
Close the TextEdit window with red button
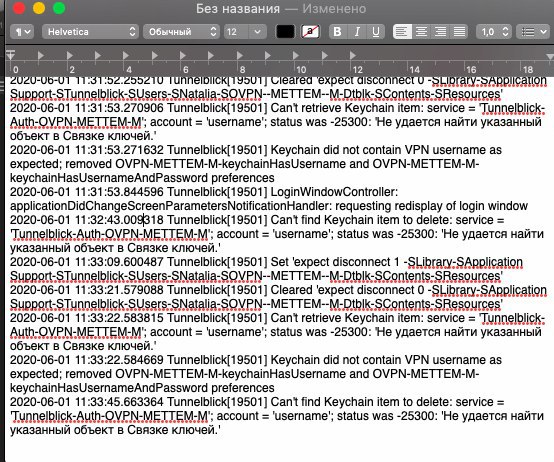(x=19, y=8)
